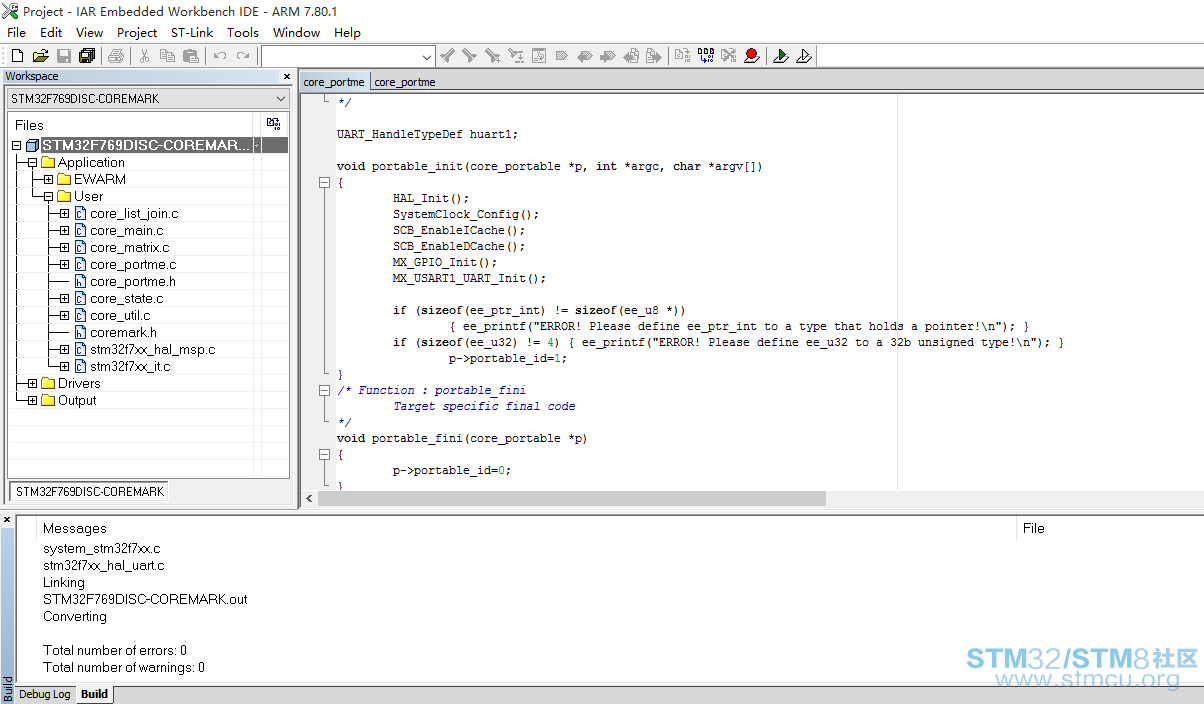Select stm32f7xx_hal_msp.c in the tree
Viewport: 1204px width, 704px height.
(152, 349)
